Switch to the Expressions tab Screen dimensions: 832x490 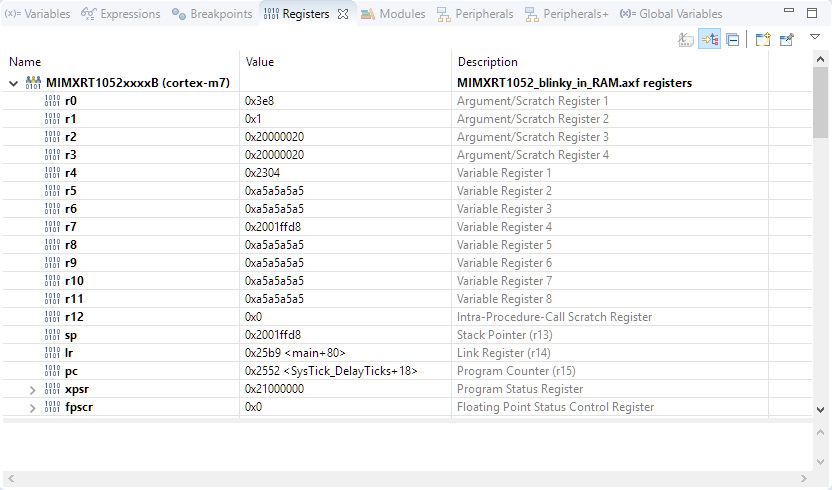pos(120,14)
